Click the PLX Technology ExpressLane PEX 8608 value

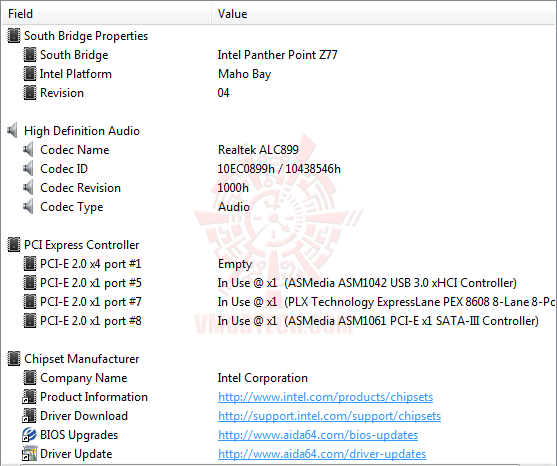click(386, 302)
